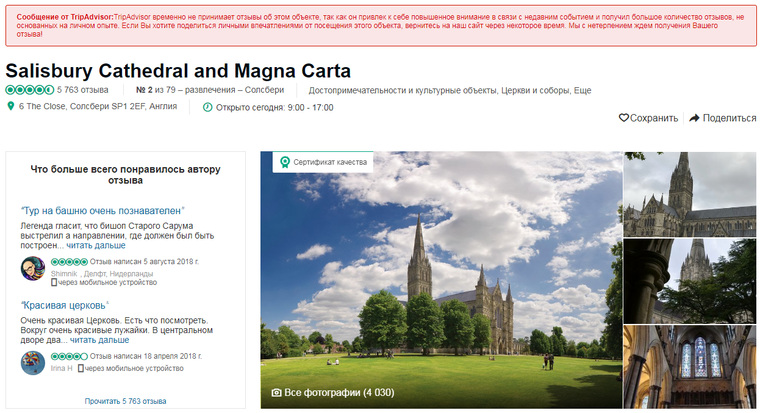The image size is (760, 413).
Task: Click heading Что больше всего понравилось автору отзыва
Action: click(x=126, y=175)
